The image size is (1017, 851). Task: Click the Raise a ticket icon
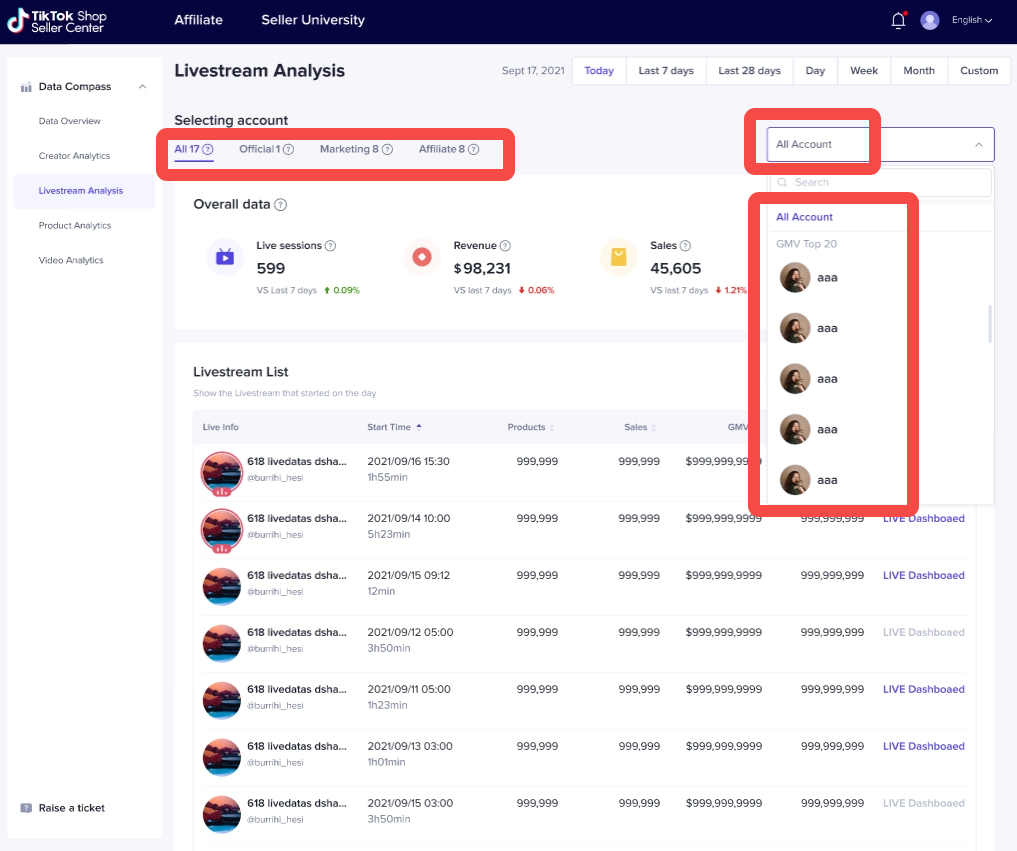click(27, 808)
